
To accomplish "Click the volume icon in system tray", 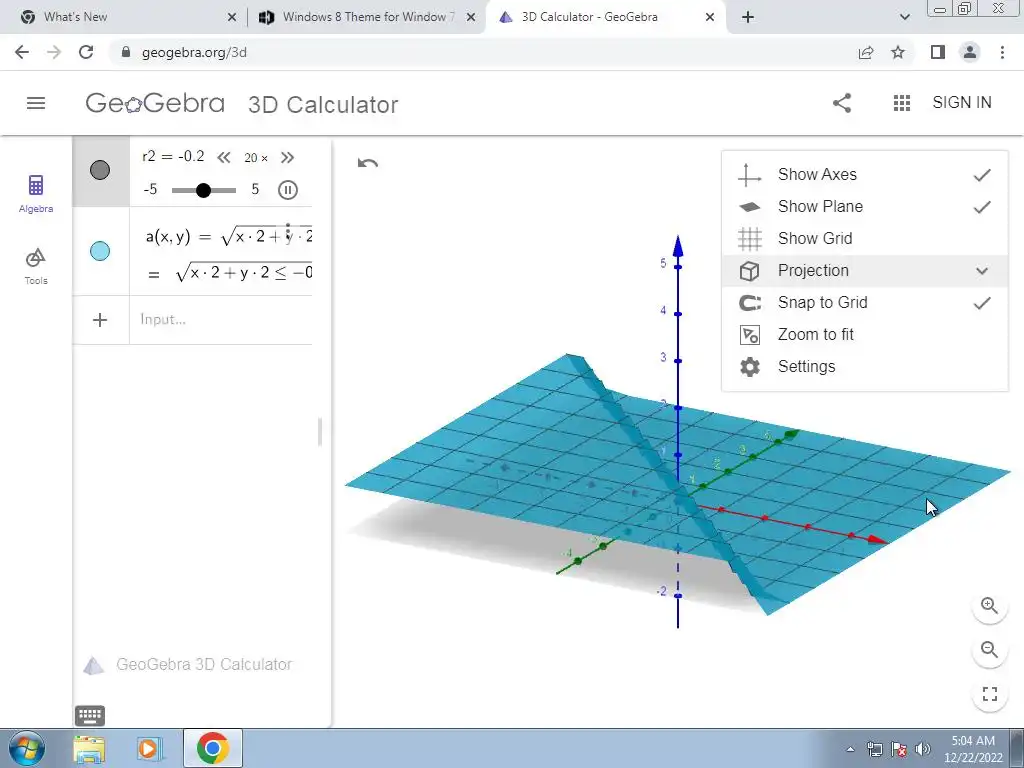I will (x=923, y=749).
